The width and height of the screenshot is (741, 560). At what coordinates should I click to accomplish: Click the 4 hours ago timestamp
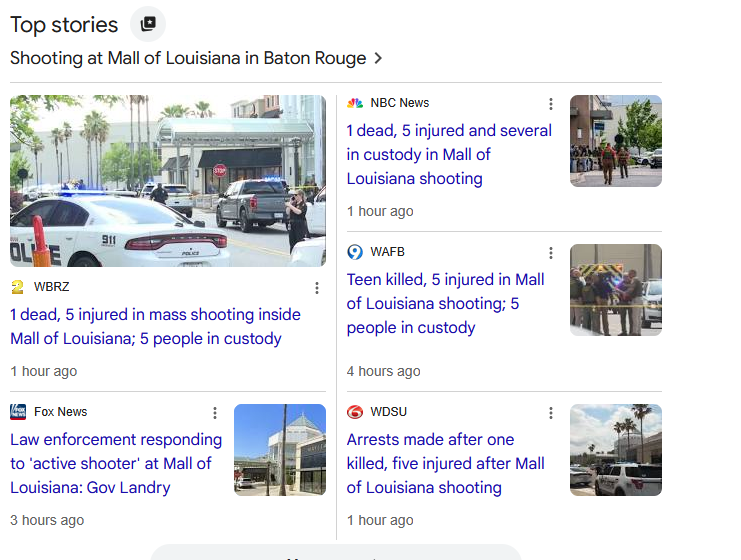(383, 371)
